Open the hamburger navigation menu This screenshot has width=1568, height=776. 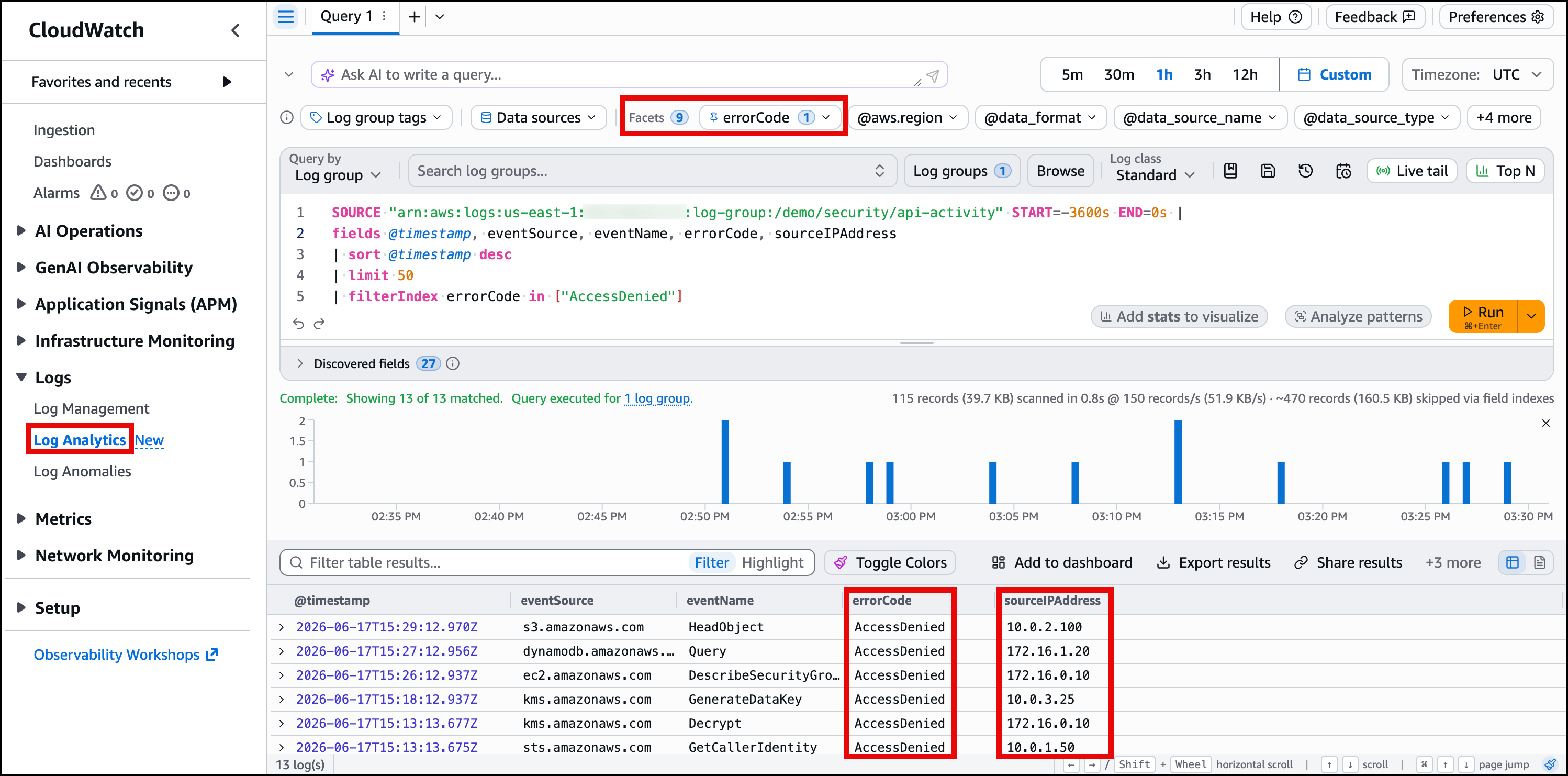coord(285,17)
